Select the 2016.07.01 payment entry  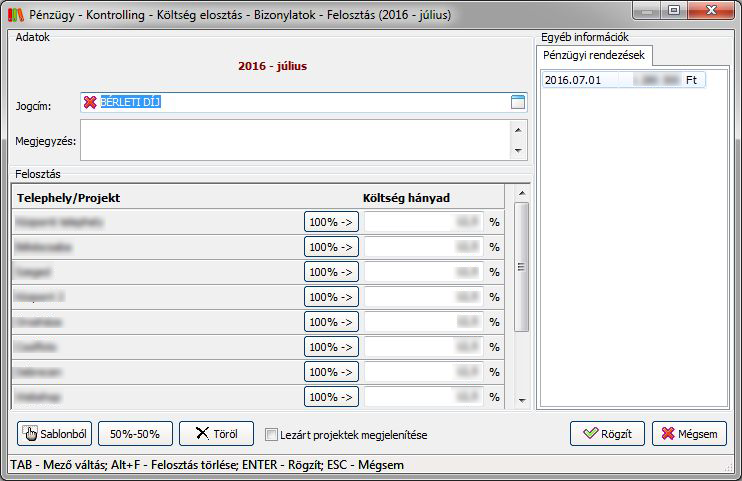[622, 80]
